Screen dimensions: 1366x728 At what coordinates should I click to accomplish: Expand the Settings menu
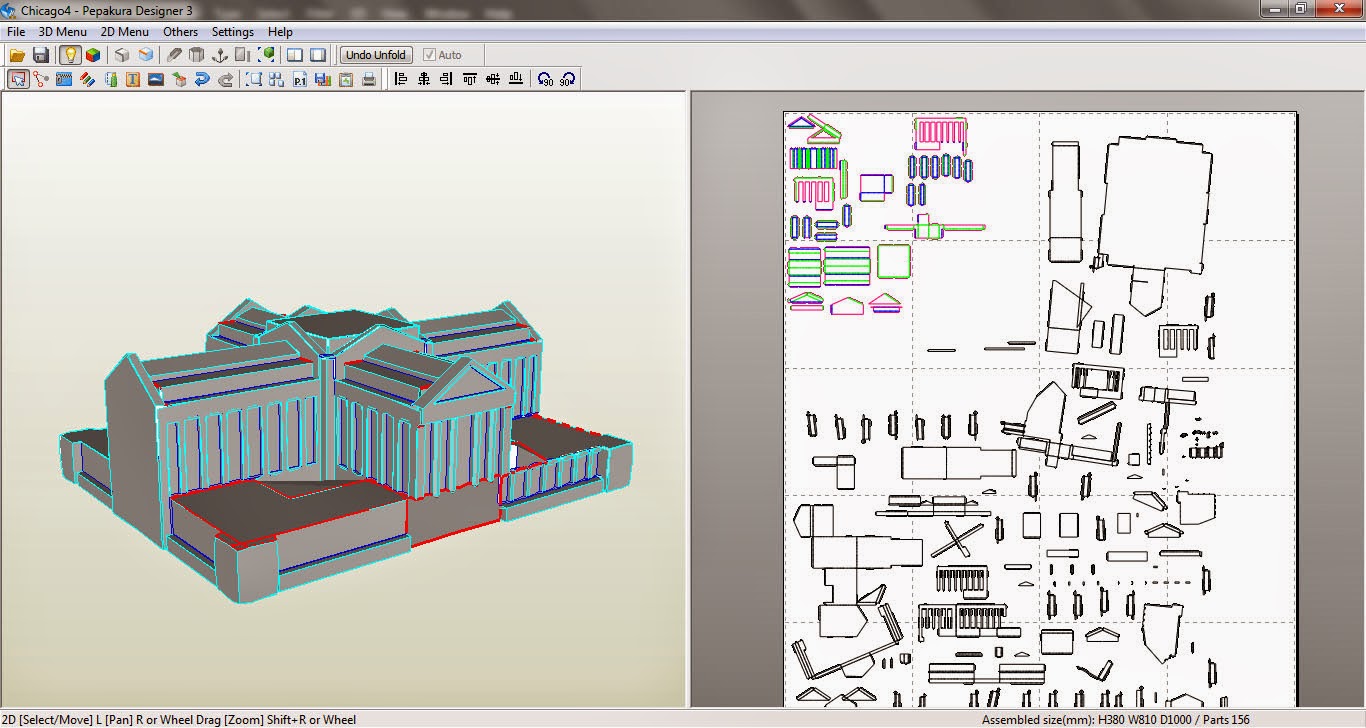click(232, 32)
